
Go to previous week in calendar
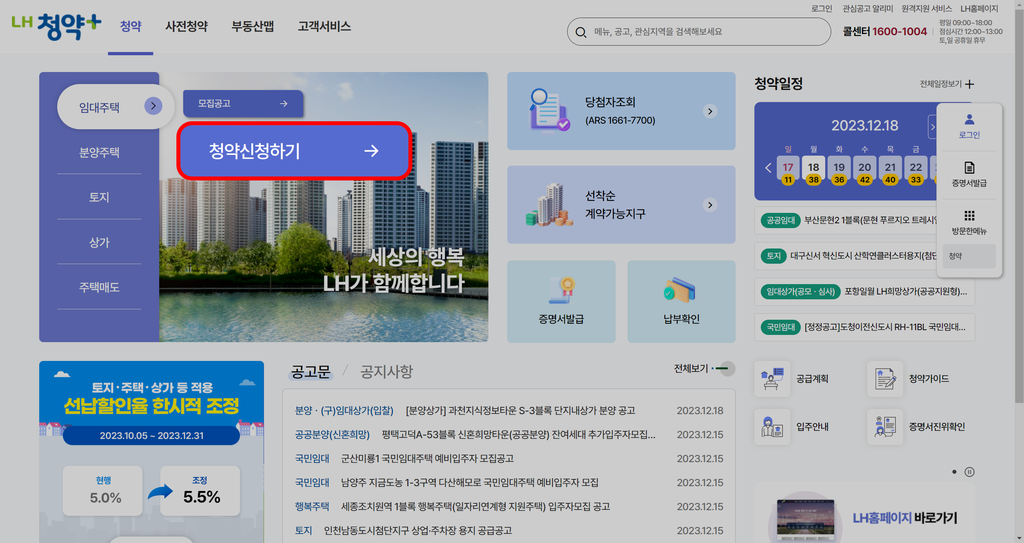point(768,168)
